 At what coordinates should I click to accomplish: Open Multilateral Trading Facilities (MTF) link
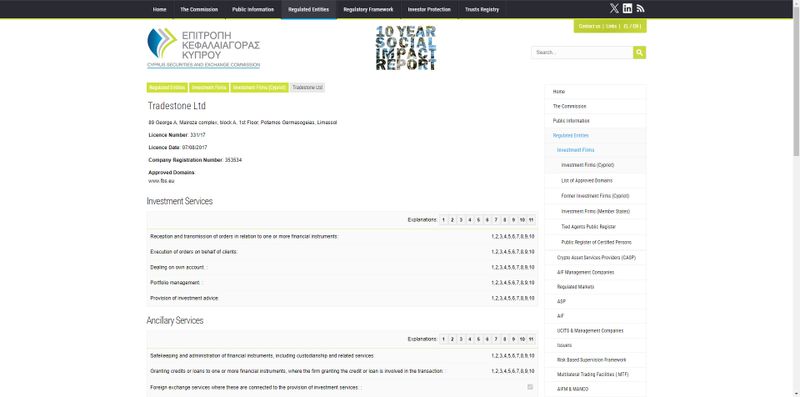595,375
